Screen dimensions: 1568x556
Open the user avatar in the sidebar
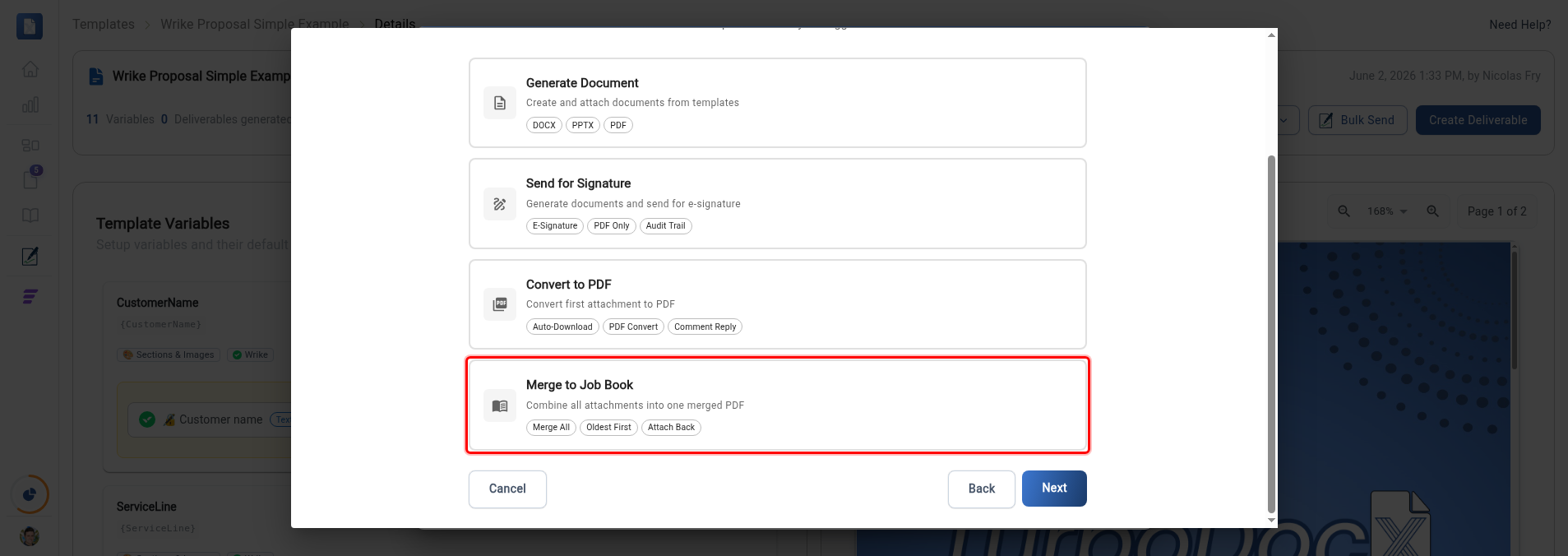(30, 536)
